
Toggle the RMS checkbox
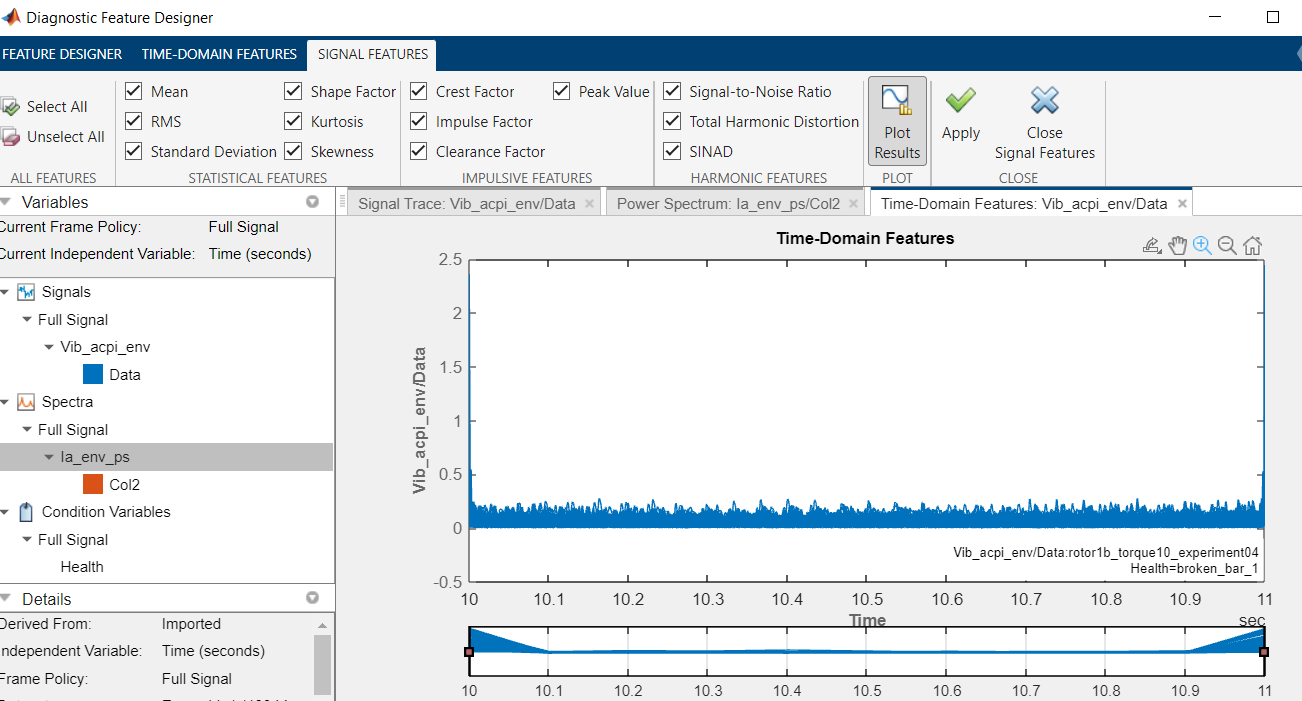pyautogui.click(x=133, y=121)
